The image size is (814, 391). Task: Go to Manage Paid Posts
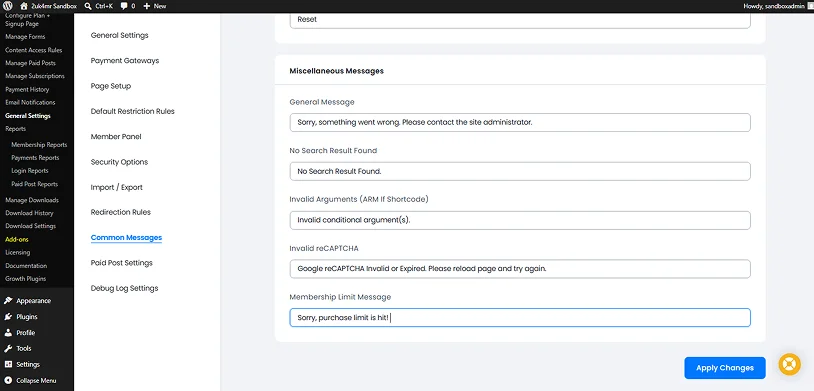30,63
